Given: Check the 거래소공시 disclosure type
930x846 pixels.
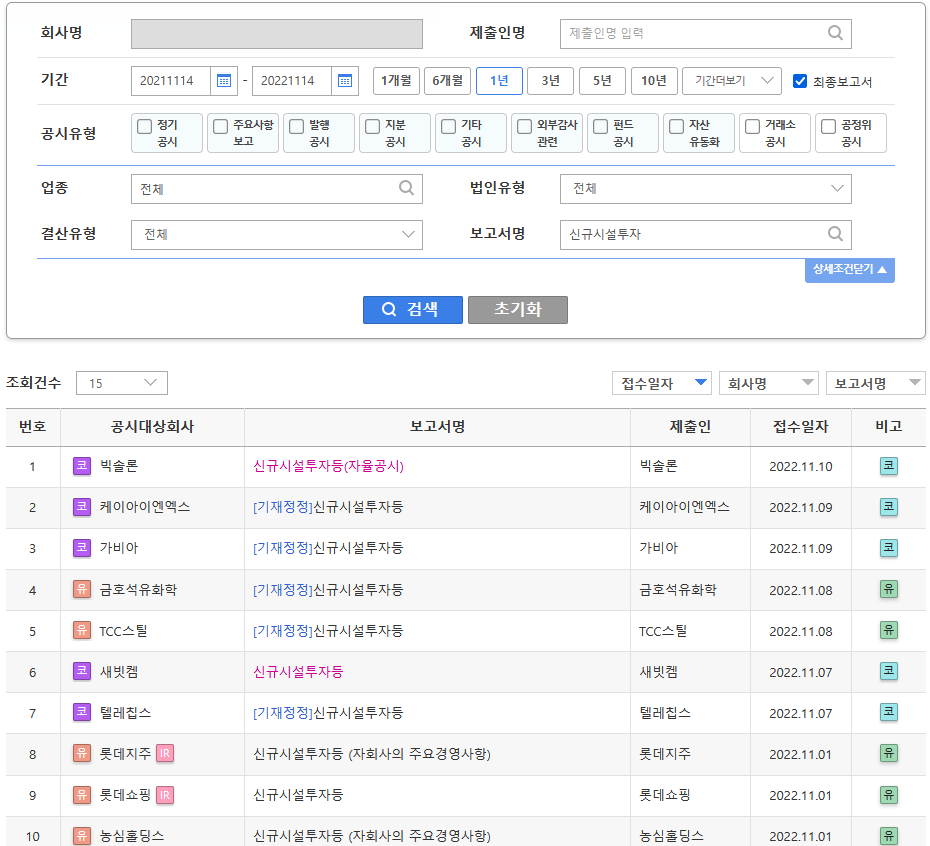Looking at the screenshot, I should [752, 126].
